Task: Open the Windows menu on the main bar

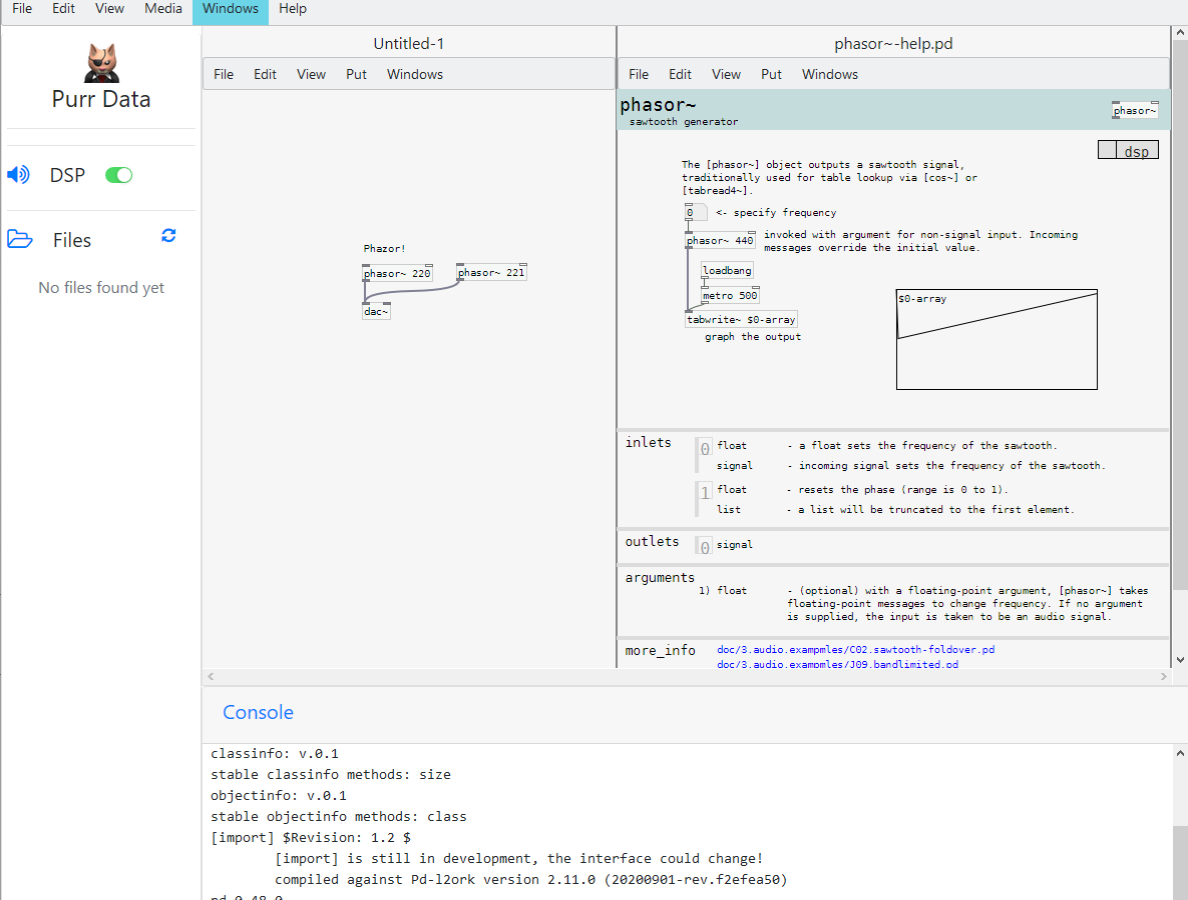Action: tap(230, 8)
